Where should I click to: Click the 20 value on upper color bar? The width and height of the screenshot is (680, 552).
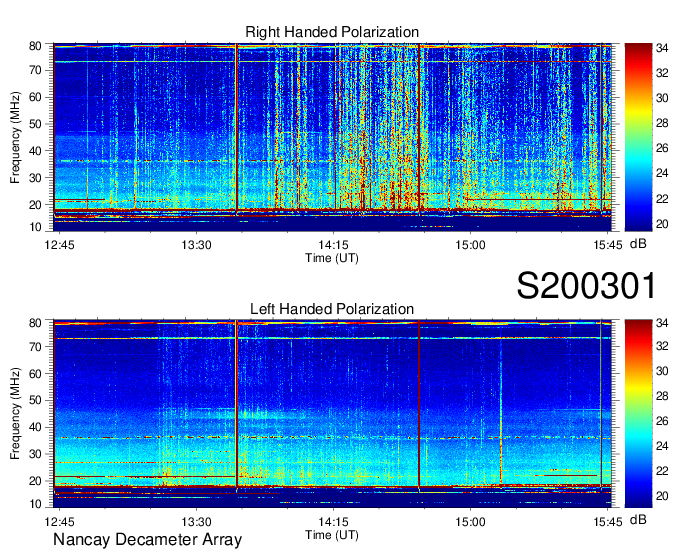[x=662, y=224]
